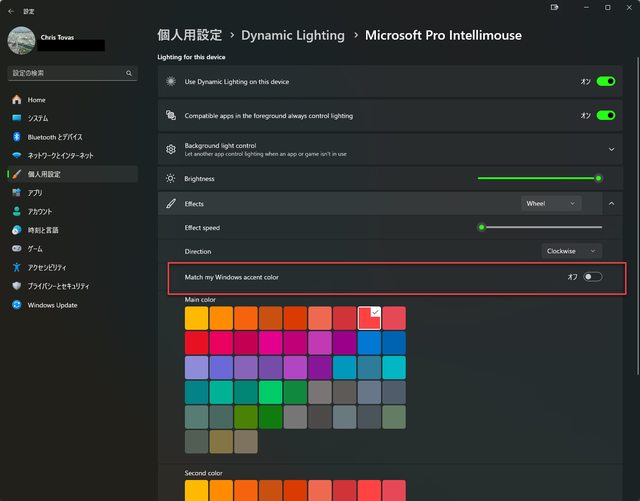640x501 pixels.
Task: Expand Background light control section
Action: click(611, 149)
